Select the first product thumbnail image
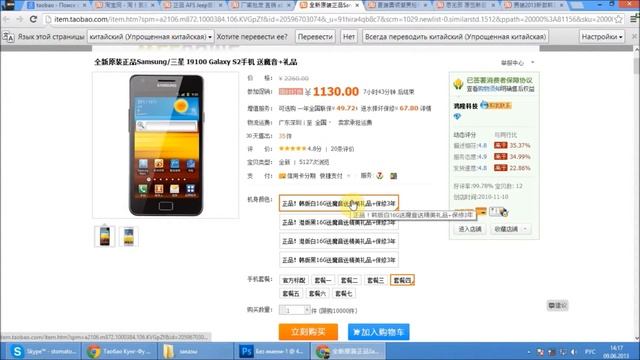The height and width of the screenshot is (360, 640). coord(104,236)
